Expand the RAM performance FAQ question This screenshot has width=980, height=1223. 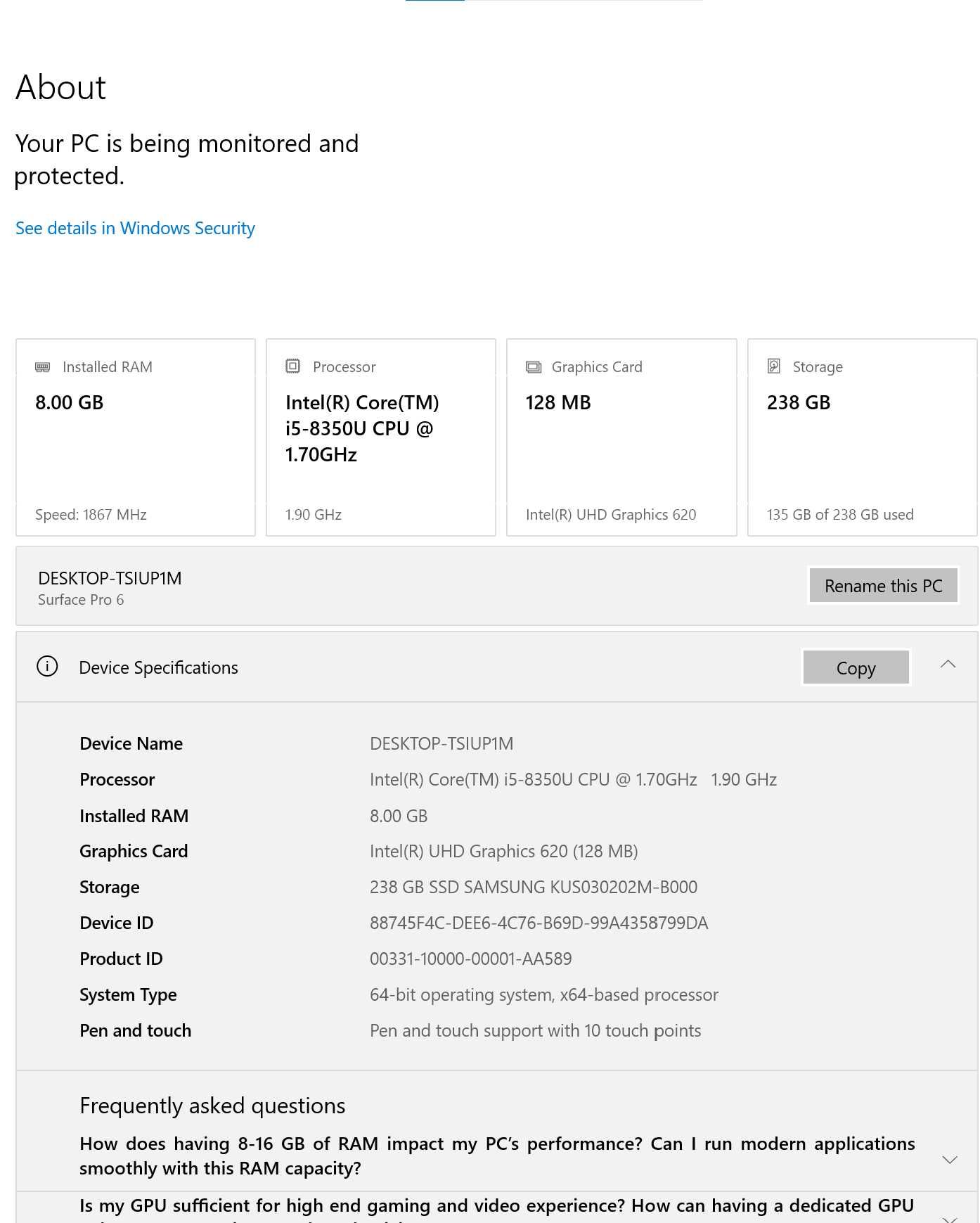[x=950, y=1160]
